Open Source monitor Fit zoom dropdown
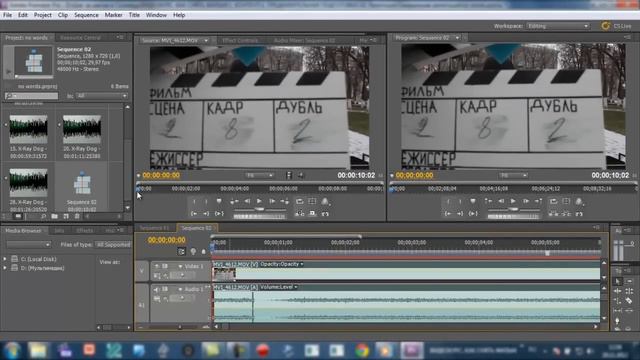The image size is (640, 360). 260,176
